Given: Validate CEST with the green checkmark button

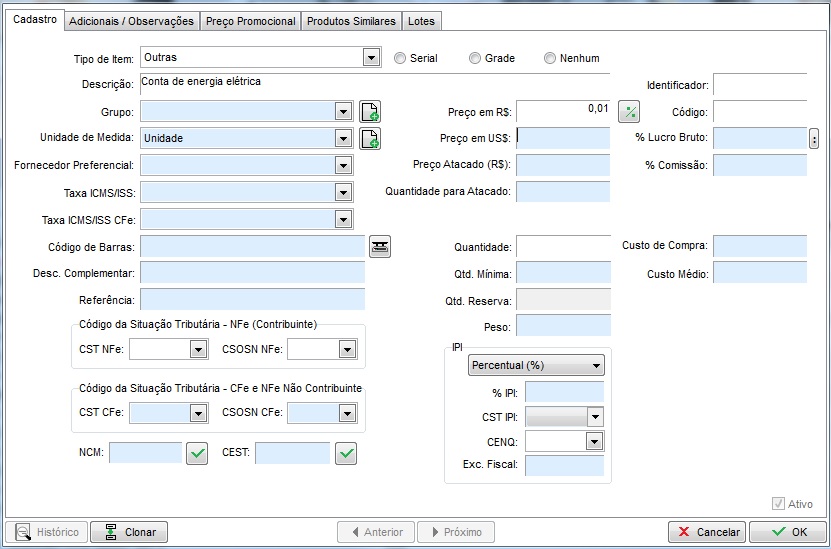Looking at the screenshot, I should pos(346,454).
